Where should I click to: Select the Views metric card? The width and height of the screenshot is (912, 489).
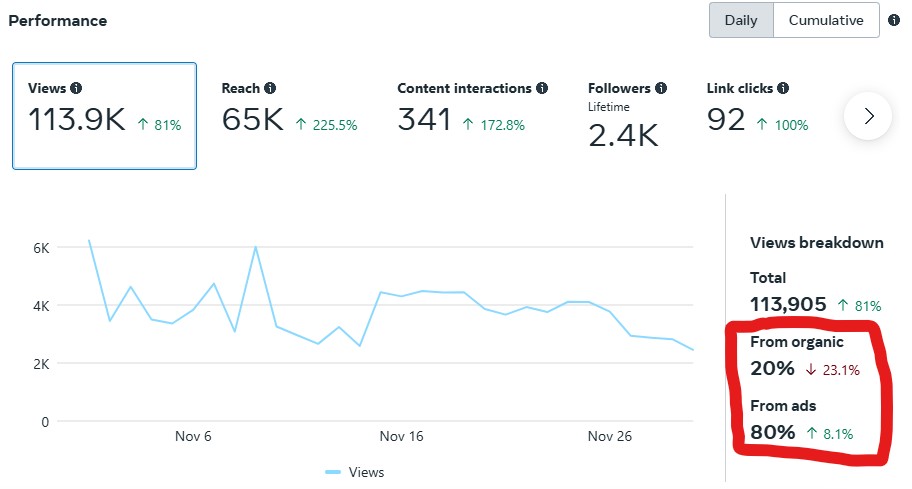pos(104,116)
